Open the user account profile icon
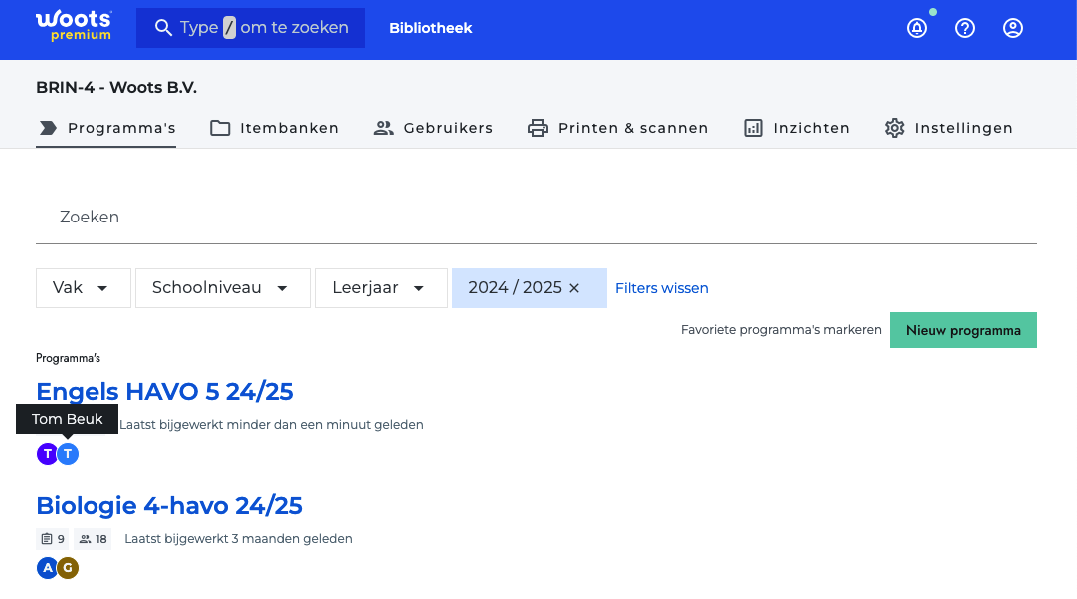The height and width of the screenshot is (599, 1077). (1013, 28)
